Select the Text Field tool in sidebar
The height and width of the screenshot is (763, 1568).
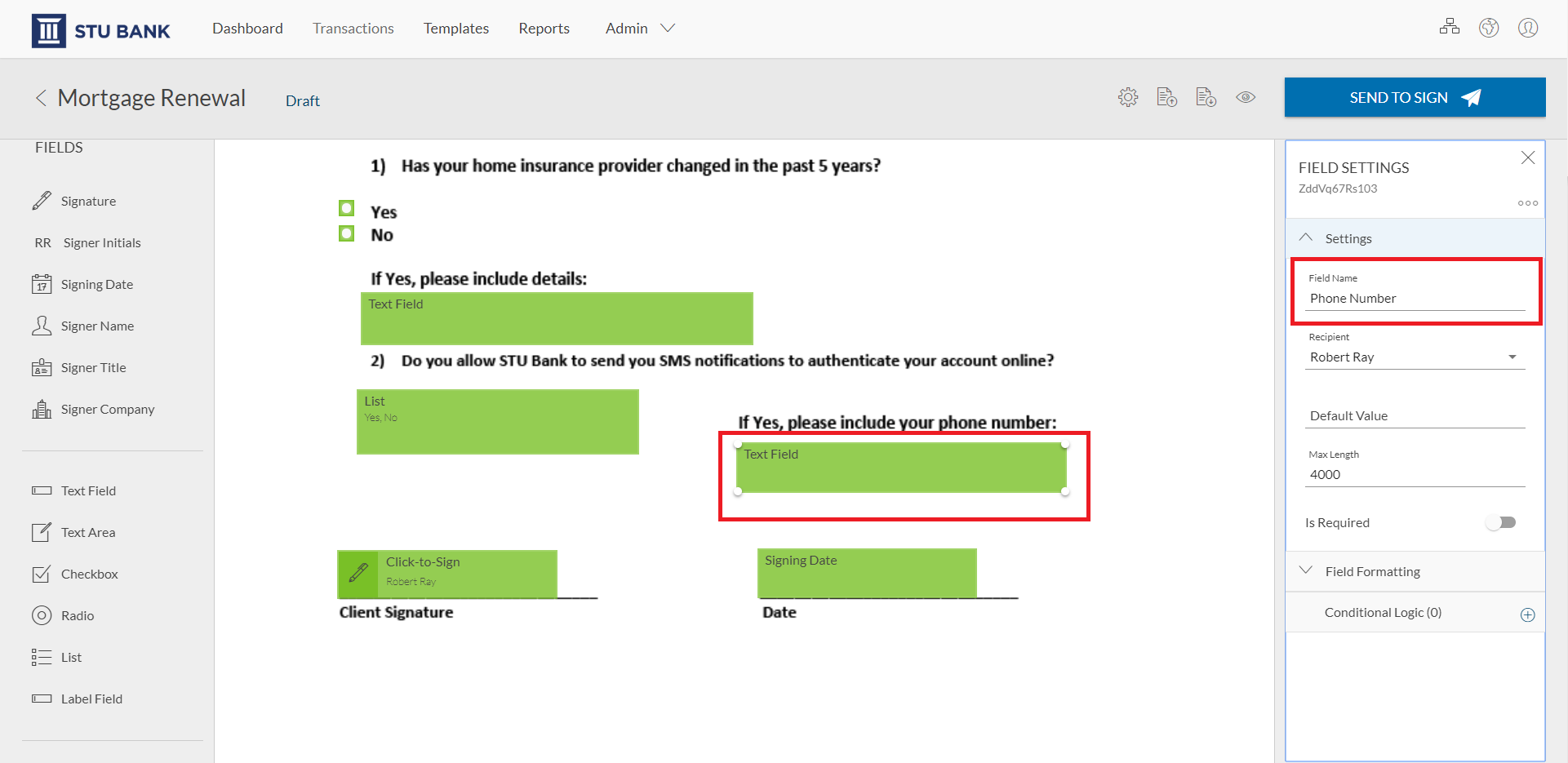[x=74, y=490]
